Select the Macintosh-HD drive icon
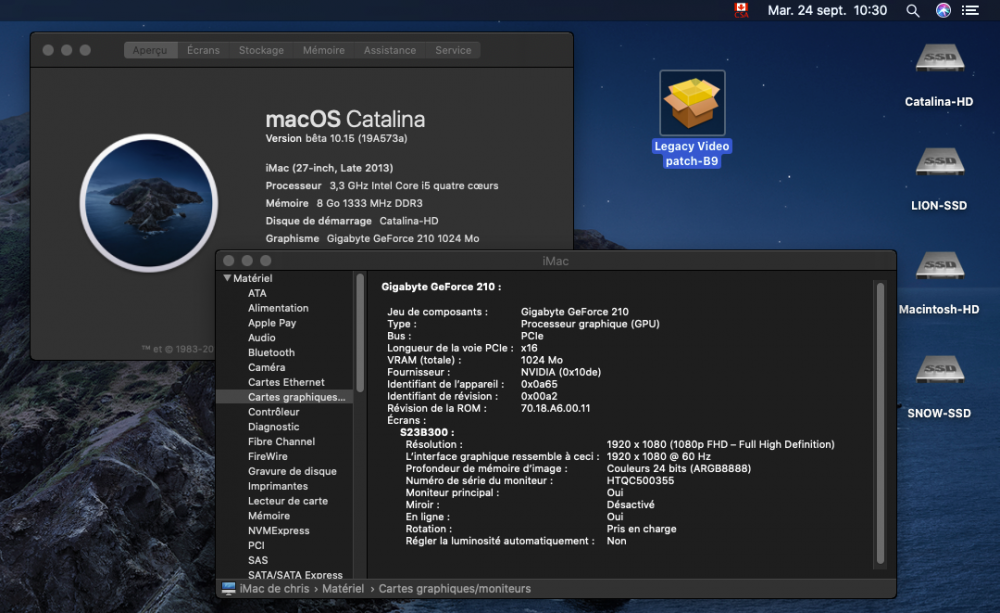The height and width of the screenshot is (613, 1000). click(x=939, y=266)
